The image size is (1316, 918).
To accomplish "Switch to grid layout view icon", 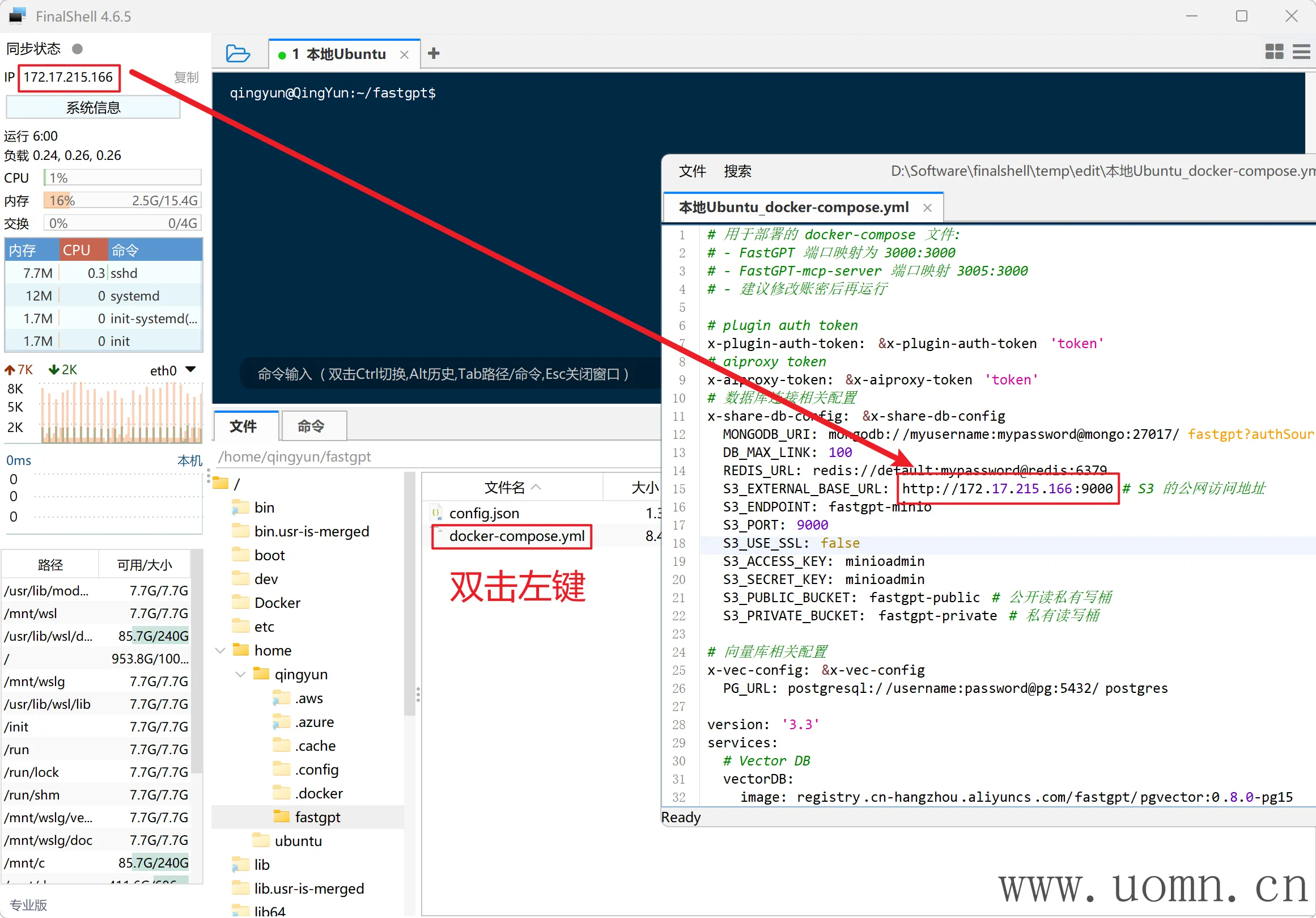I will [1273, 52].
